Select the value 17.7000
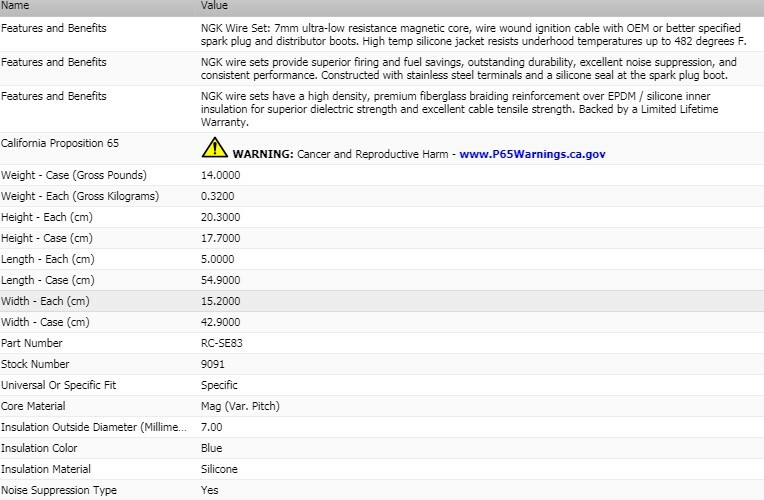This screenshot has height=500, width=764. click(221, 238)
